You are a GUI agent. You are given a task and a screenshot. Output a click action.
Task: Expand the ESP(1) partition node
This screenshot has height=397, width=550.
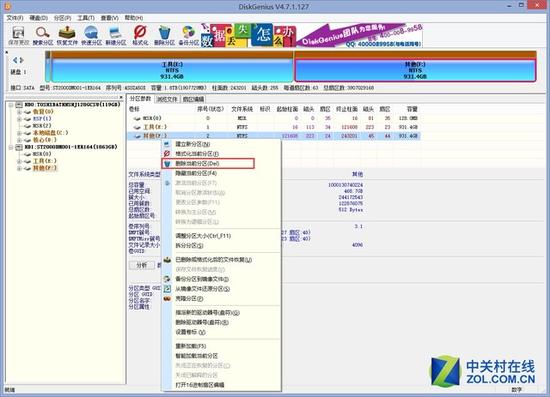(19, 119)
